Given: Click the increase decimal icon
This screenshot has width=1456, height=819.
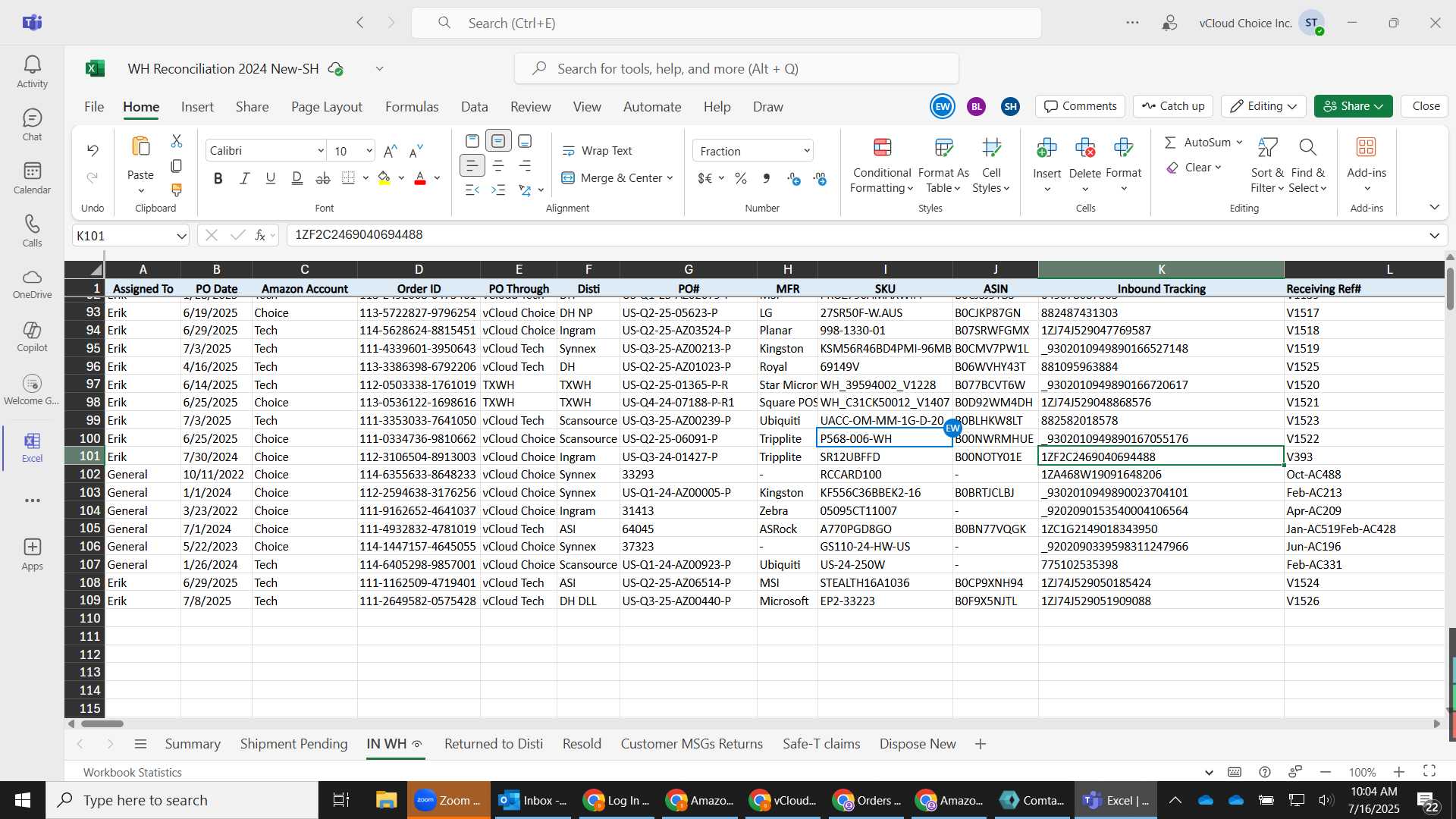Looking at the screenshot, I should tap(794, 178).
